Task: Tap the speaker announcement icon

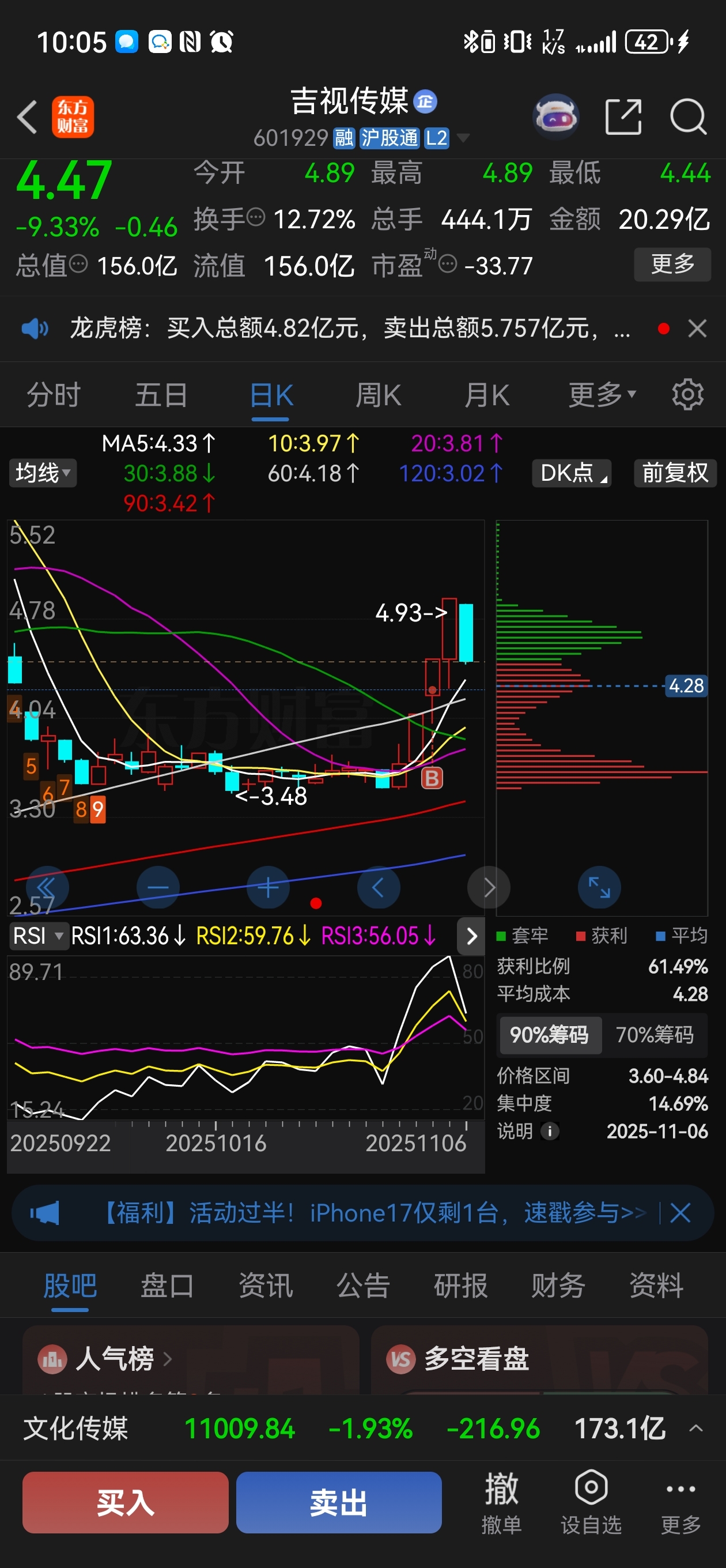Action: (x=35, y=329)
